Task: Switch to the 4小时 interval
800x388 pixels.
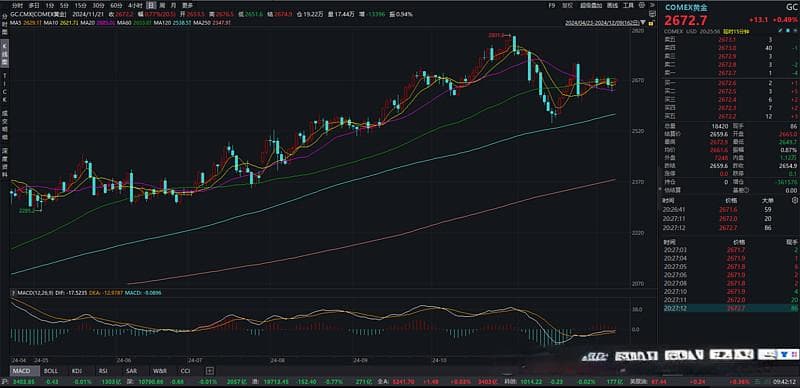Action: [x=134, y=5]
